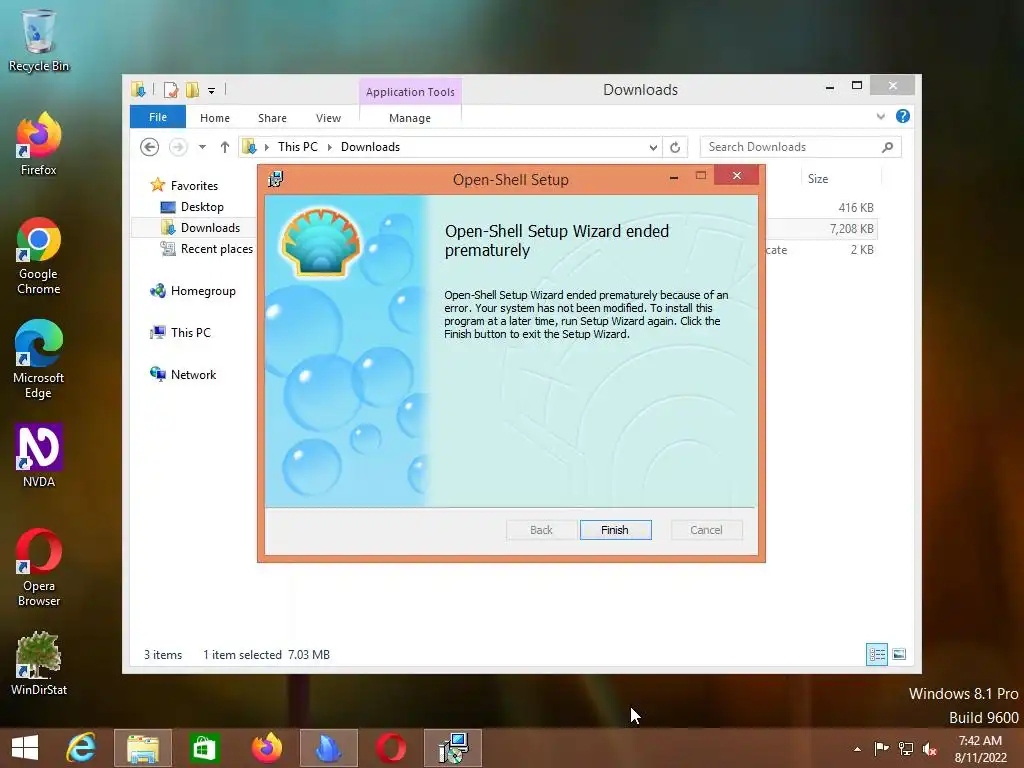This screenshot has width=1024, height=768.
Task: Show hidden system tray icons
Action: (x=857, y=749)
